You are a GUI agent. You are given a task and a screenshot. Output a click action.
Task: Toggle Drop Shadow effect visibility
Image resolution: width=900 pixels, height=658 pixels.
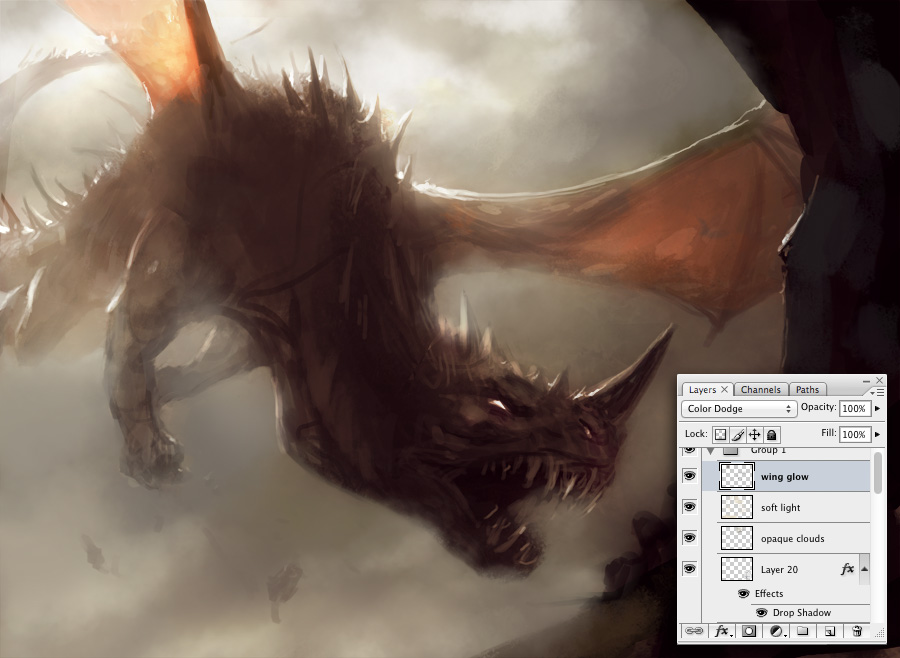(x=762, y=613)
